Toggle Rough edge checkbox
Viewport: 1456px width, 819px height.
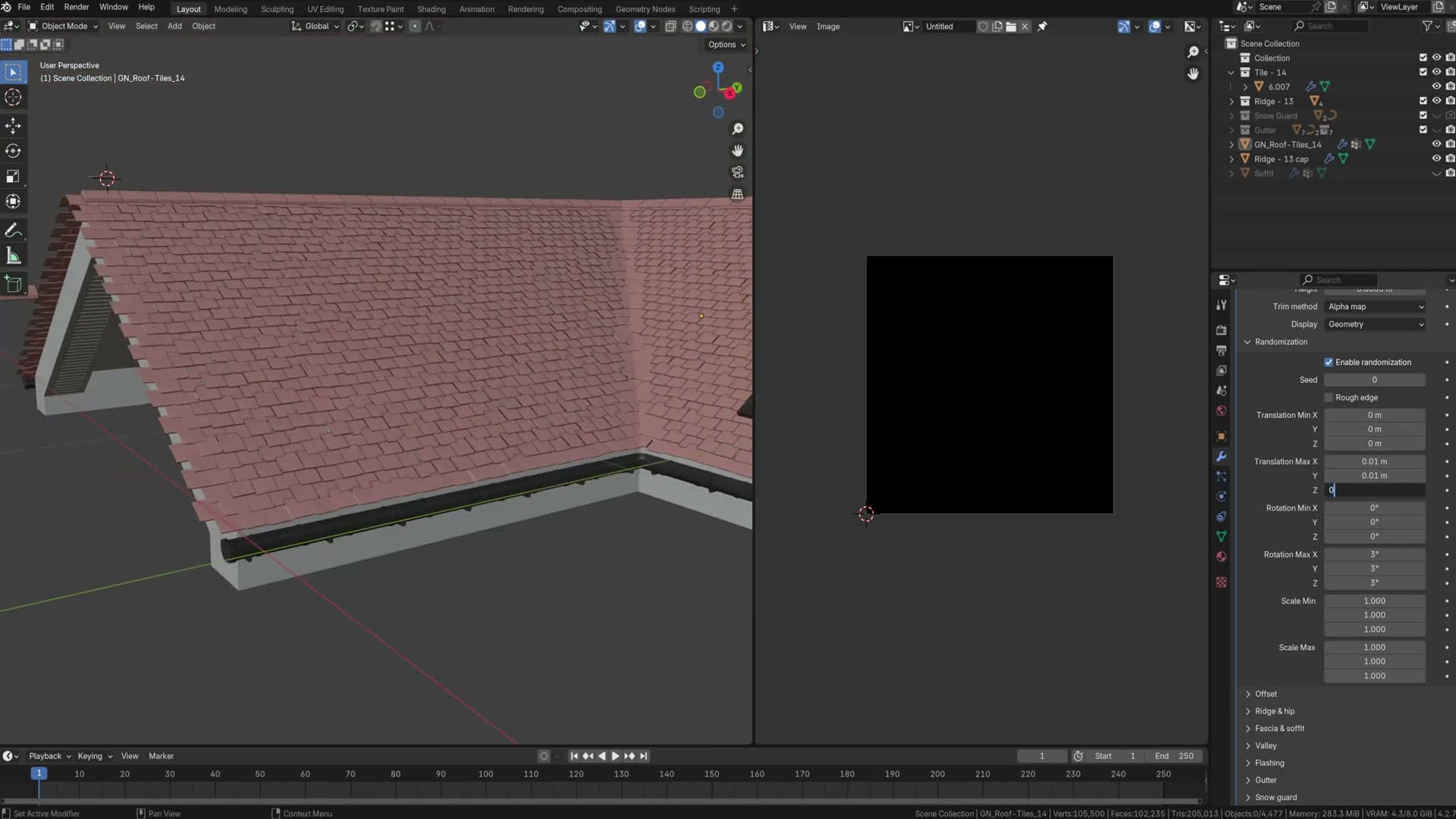[x=1329, y=398]
